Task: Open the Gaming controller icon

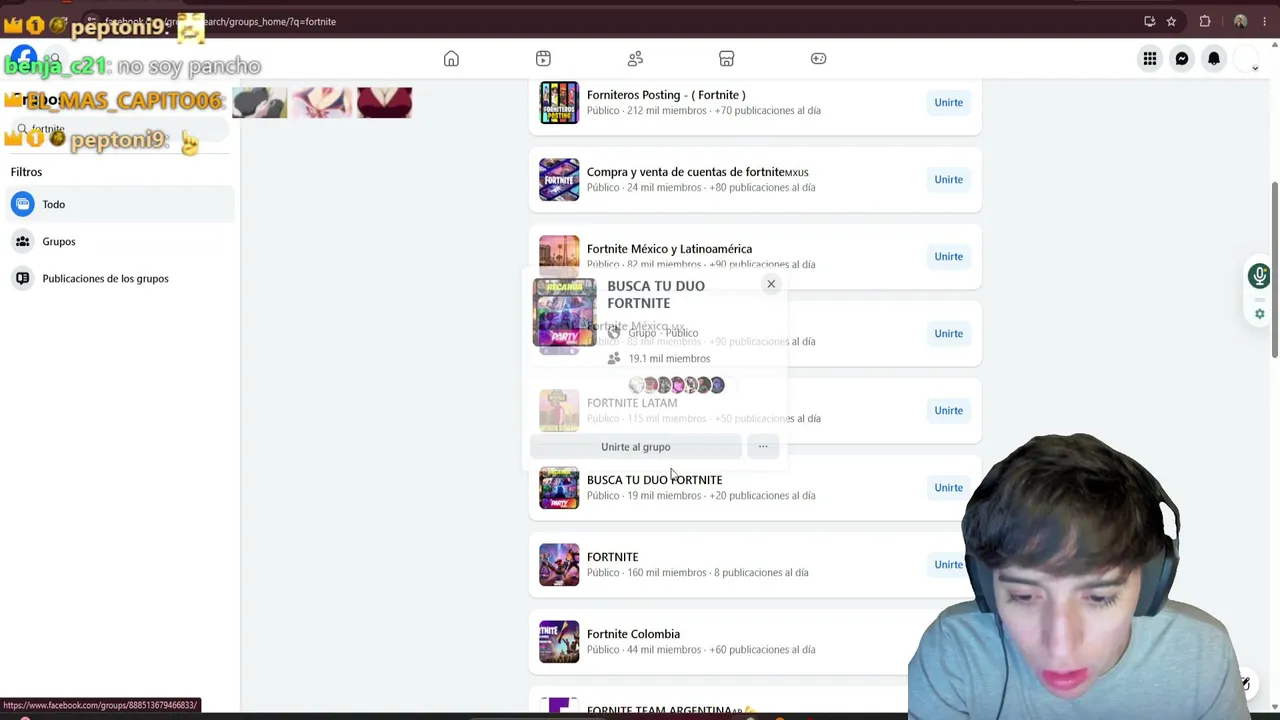Action: (819, 59)
